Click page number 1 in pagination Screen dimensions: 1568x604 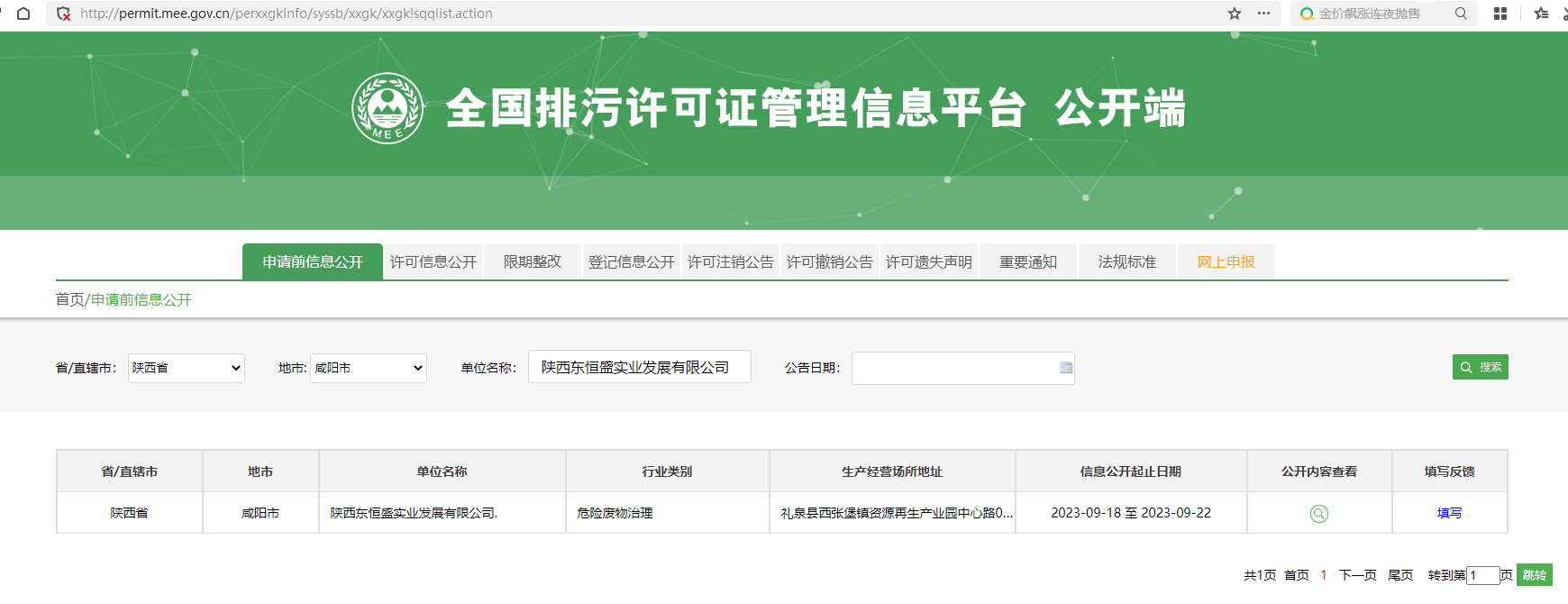click(1324, 575)
